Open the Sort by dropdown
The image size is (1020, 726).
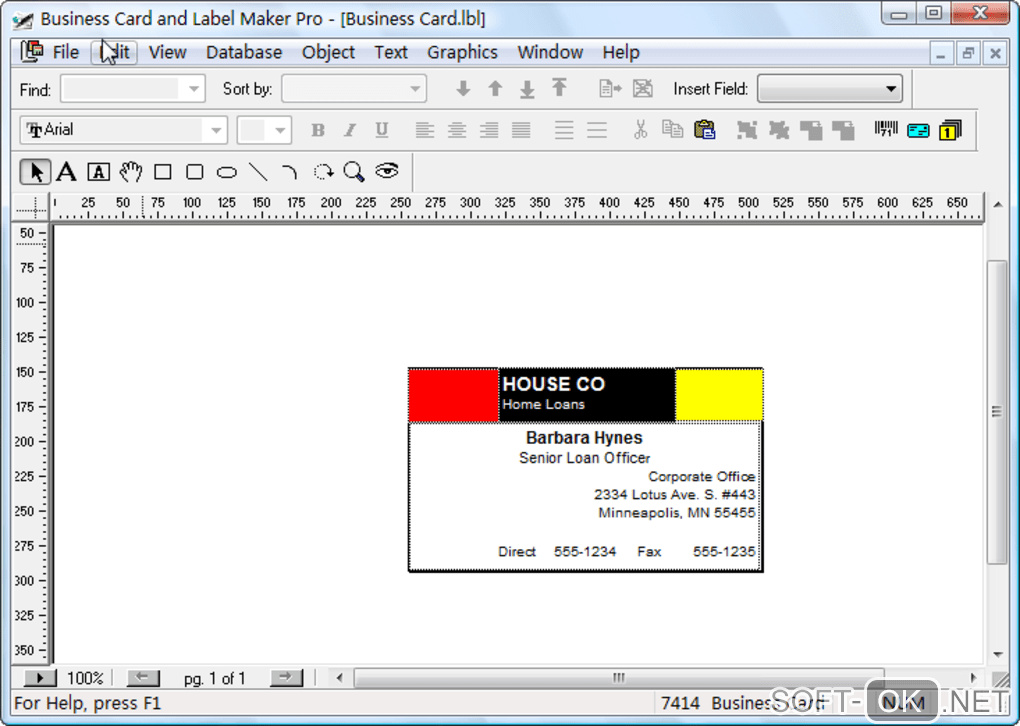pos(414,88)
